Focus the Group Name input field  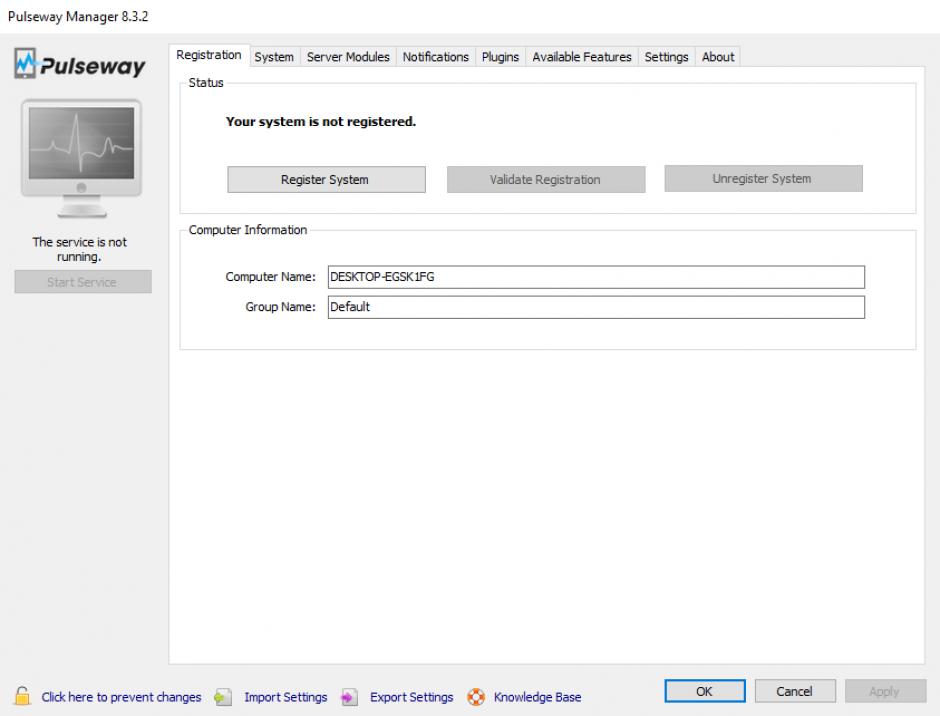pos(596,307)
